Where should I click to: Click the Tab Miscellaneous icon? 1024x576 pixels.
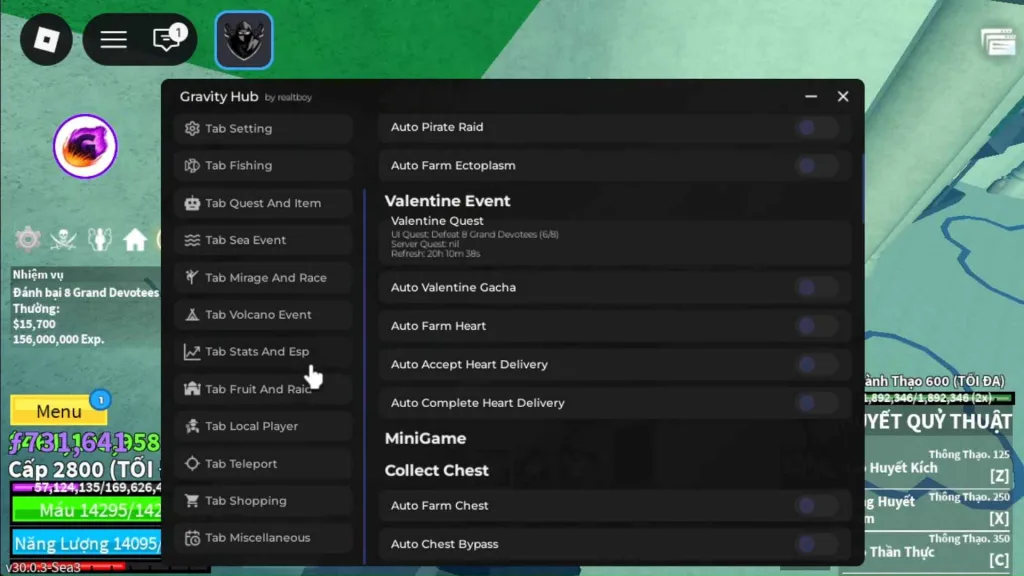coord(192,538)
